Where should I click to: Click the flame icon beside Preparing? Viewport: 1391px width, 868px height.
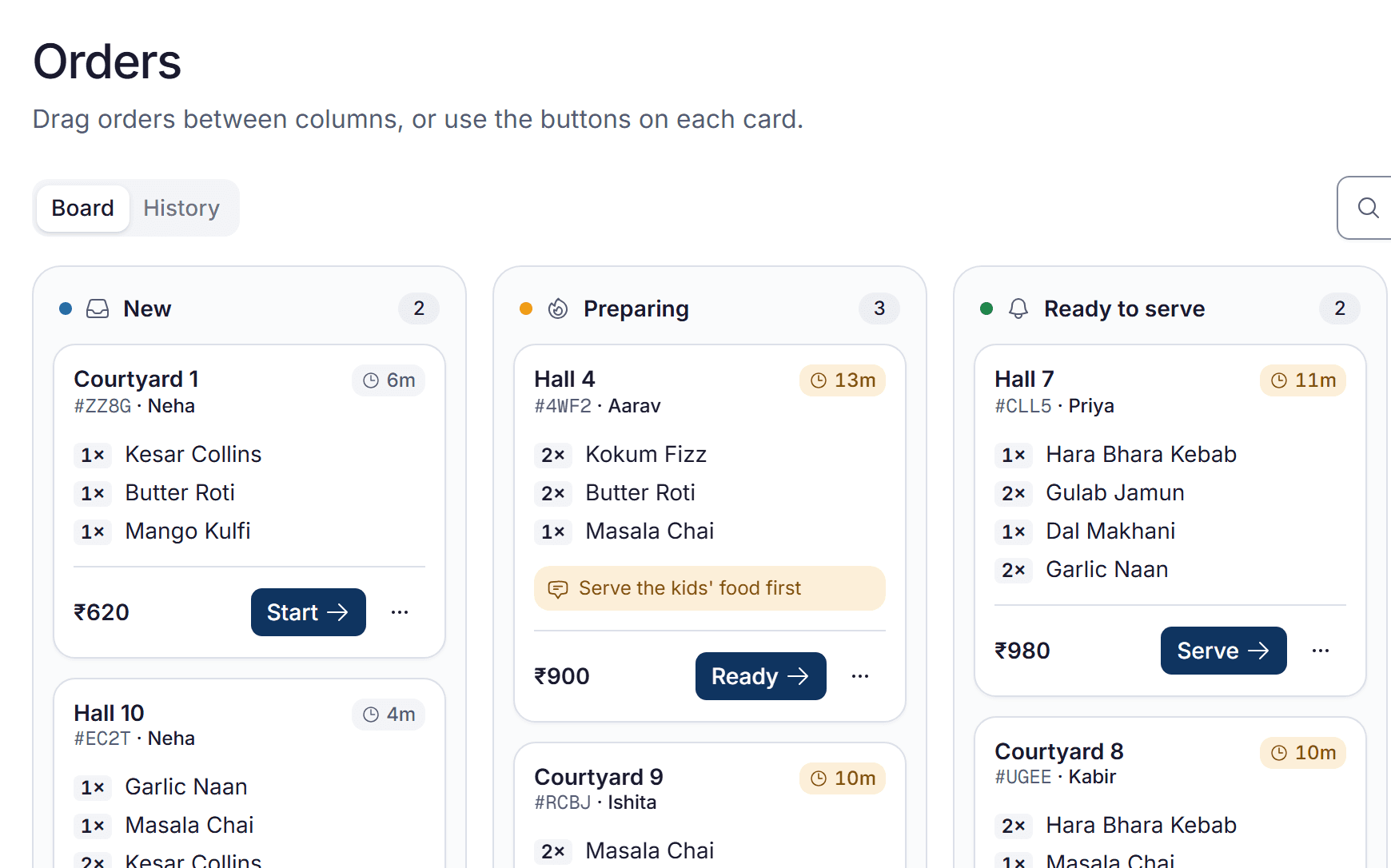pos(558,309)
